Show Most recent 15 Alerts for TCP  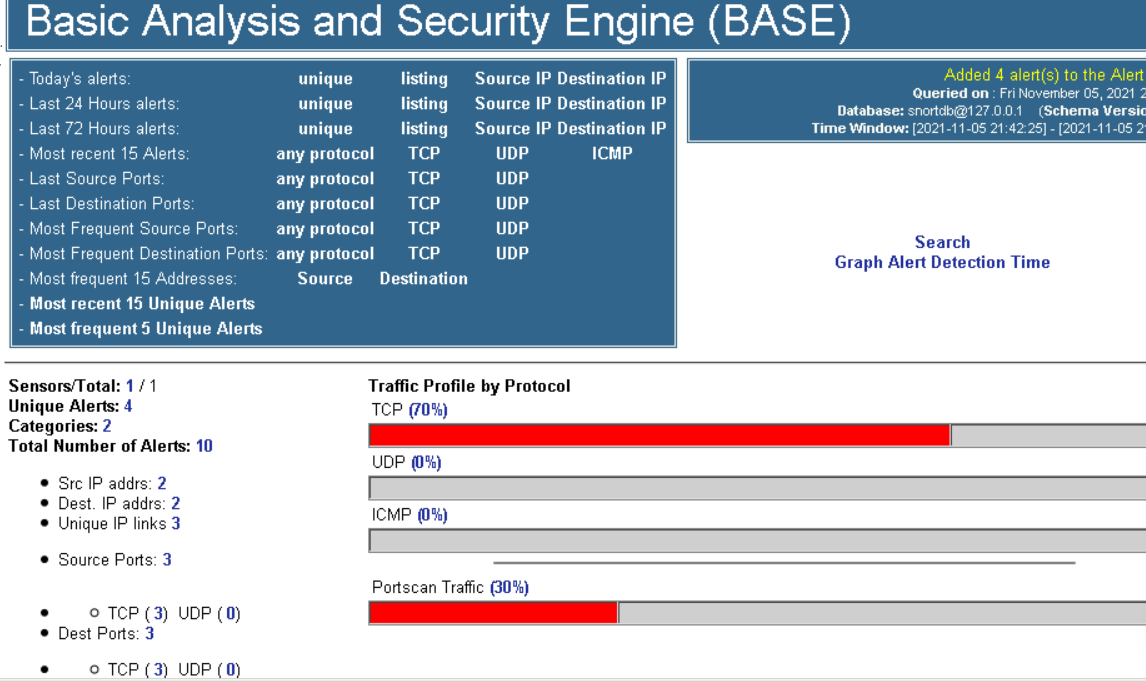(424, 154)
